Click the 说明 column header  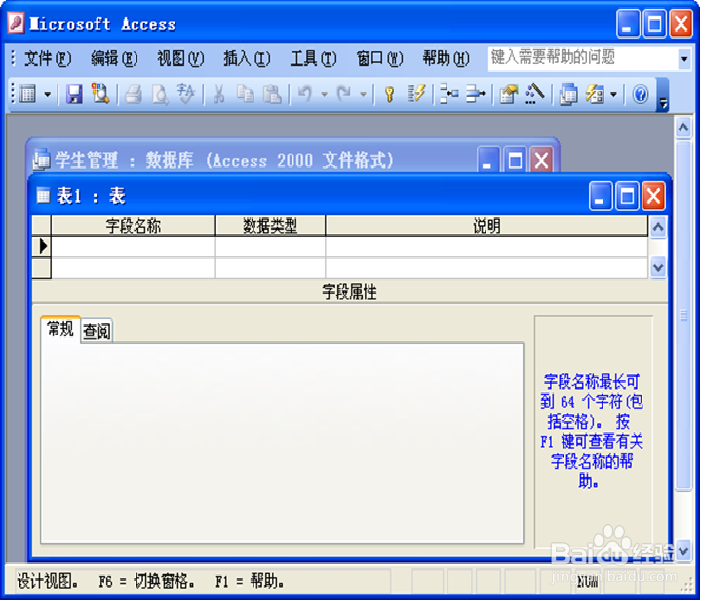click(x=487, y=226)
